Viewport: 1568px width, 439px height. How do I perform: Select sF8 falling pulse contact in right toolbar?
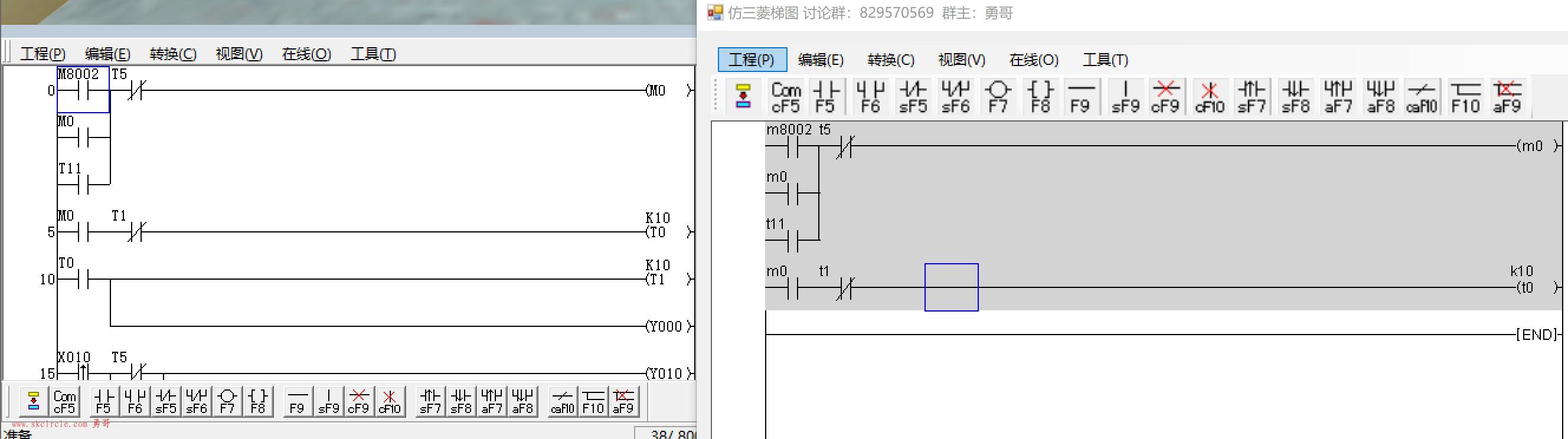click(x=1295, y=97)
